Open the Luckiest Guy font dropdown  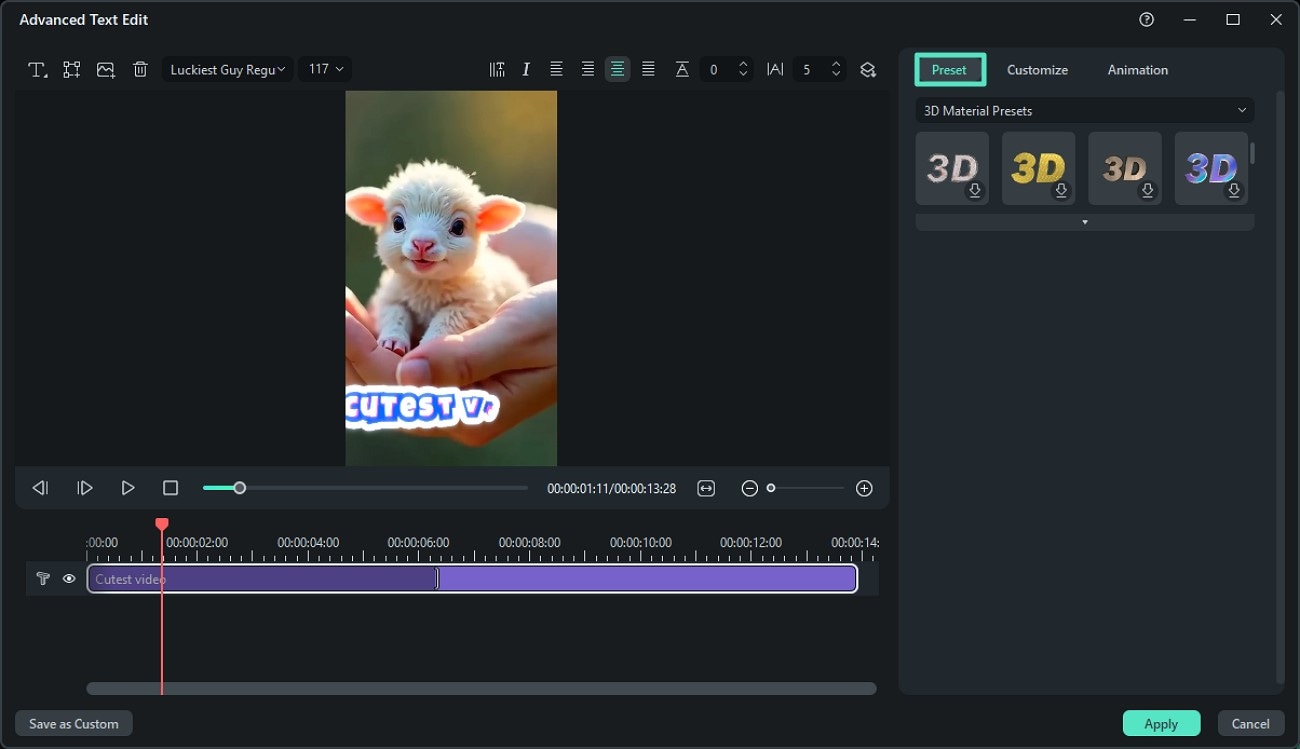pyautogui.click(x=227, y=69)
